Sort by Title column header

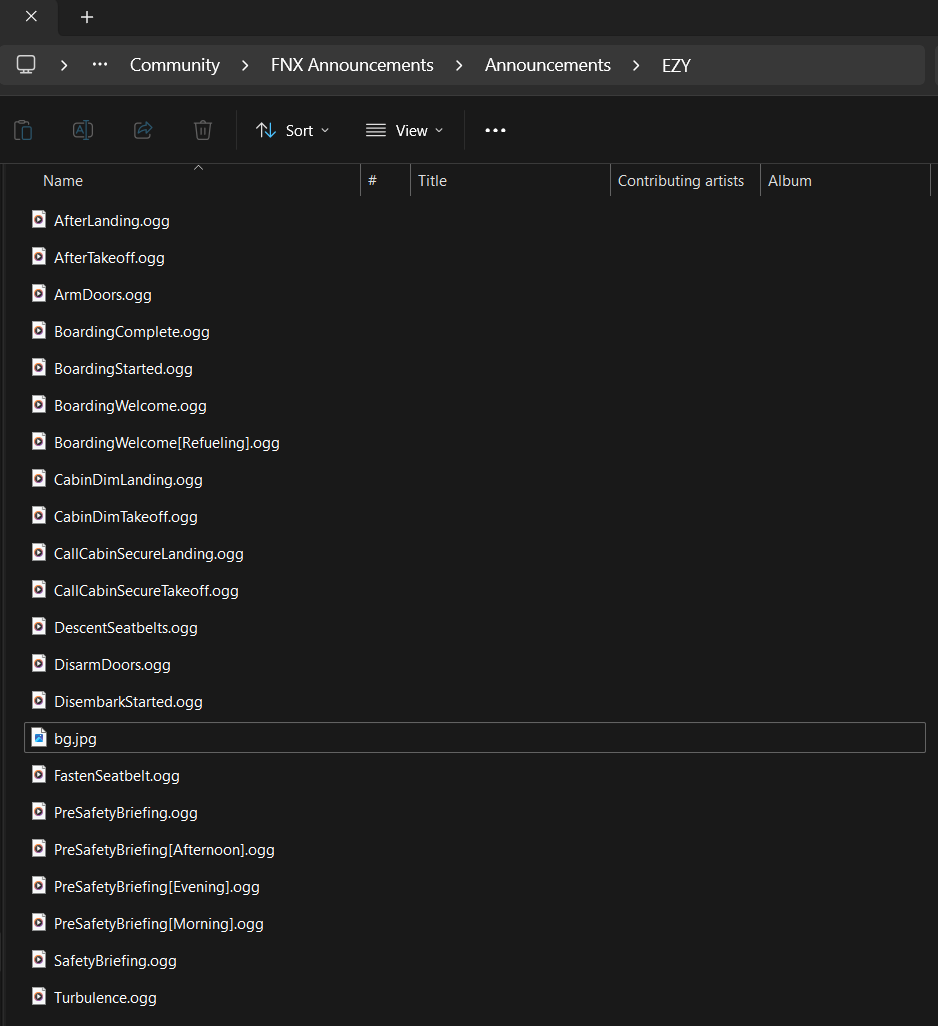coord(432,181)
